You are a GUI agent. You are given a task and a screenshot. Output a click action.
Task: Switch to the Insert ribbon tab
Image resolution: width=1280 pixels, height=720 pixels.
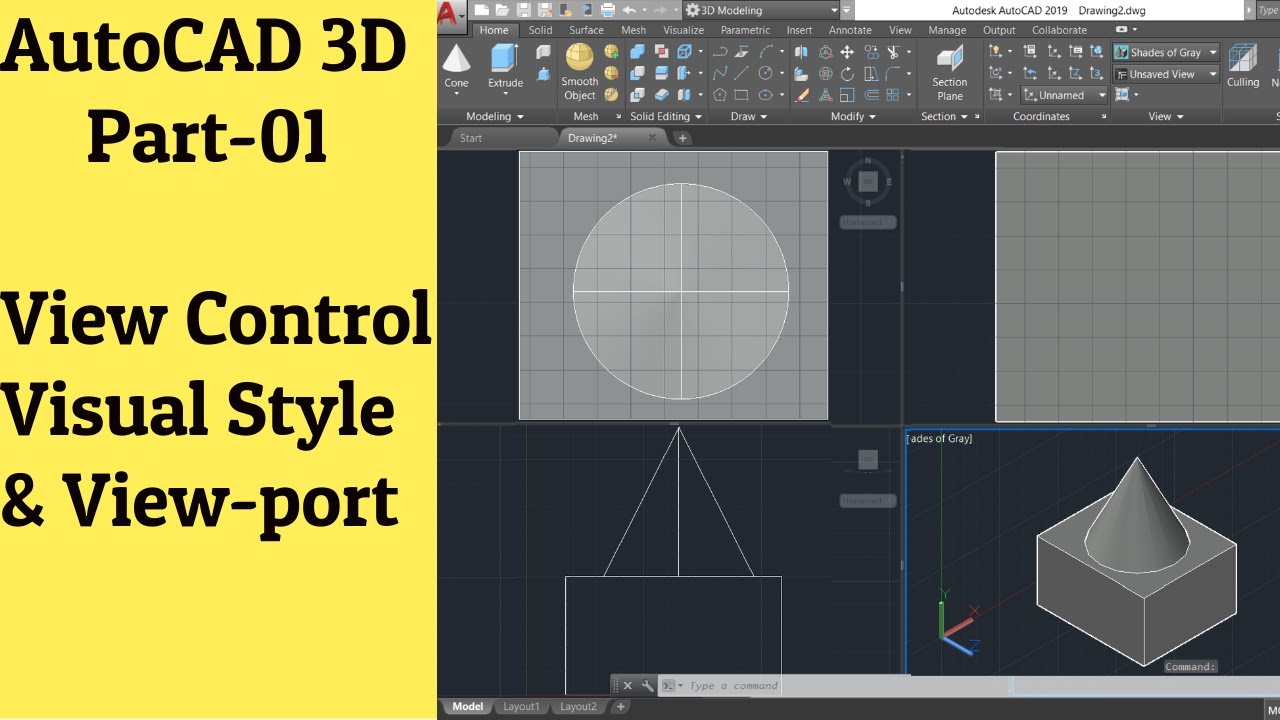799,30
